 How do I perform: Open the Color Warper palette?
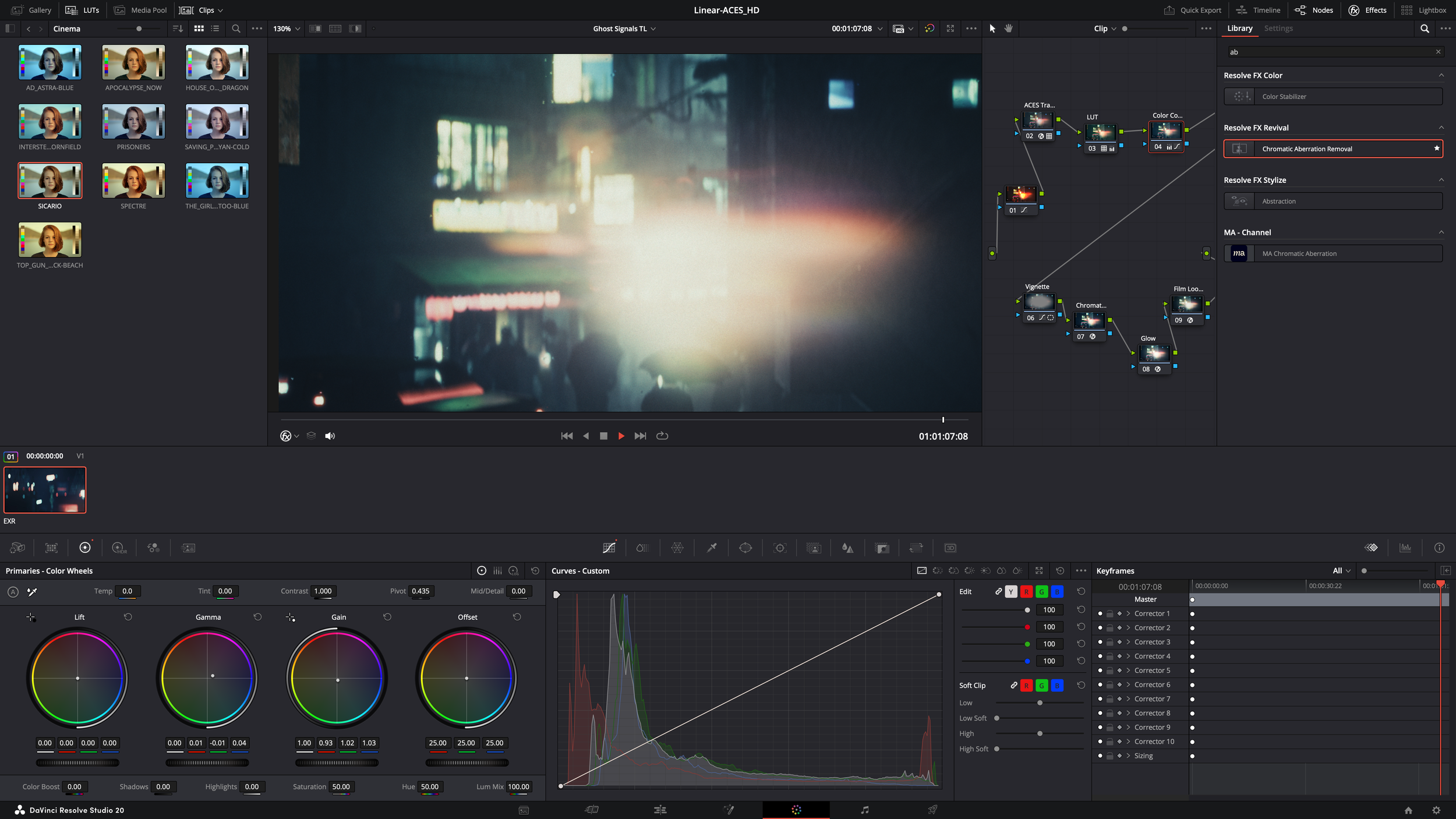click(x=677, y=548)
